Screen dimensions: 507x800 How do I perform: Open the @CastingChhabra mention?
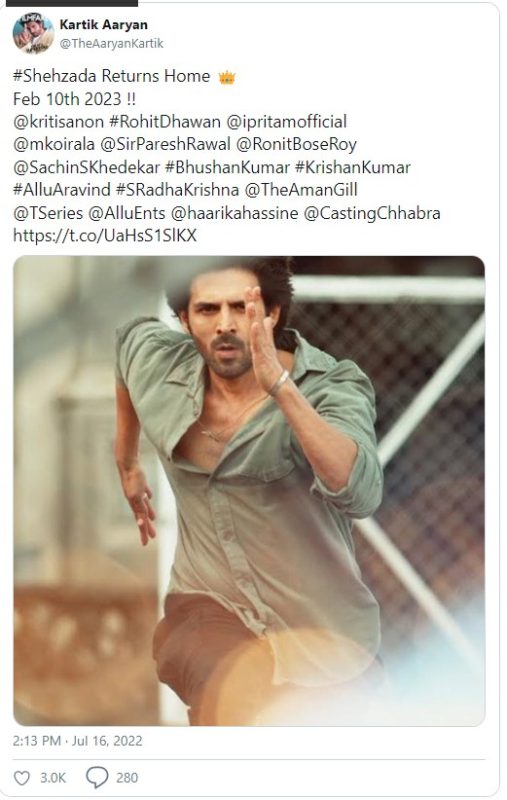372,213
